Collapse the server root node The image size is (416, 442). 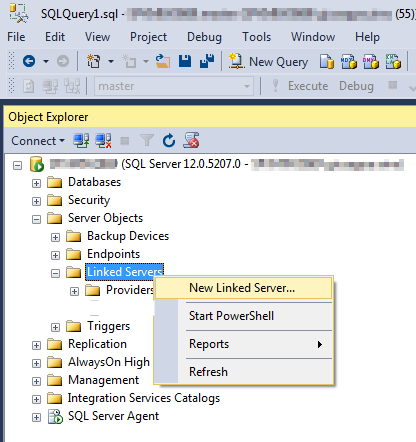(x=17, y=165)
